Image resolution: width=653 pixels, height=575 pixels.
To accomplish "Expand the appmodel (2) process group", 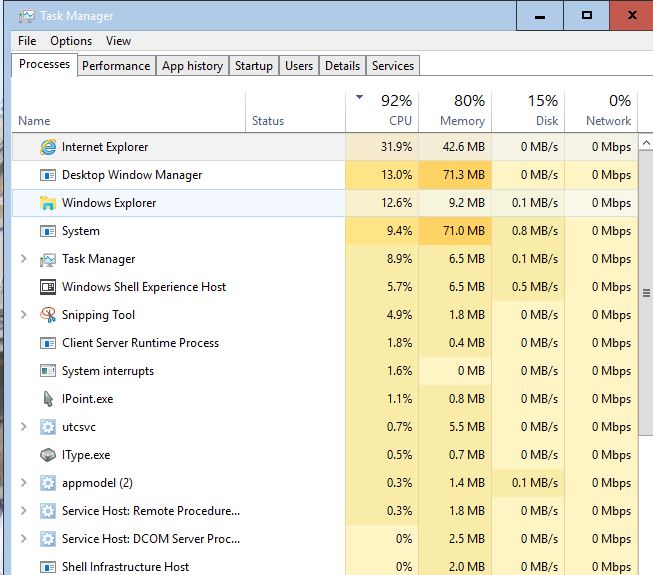I will (24, 483).
